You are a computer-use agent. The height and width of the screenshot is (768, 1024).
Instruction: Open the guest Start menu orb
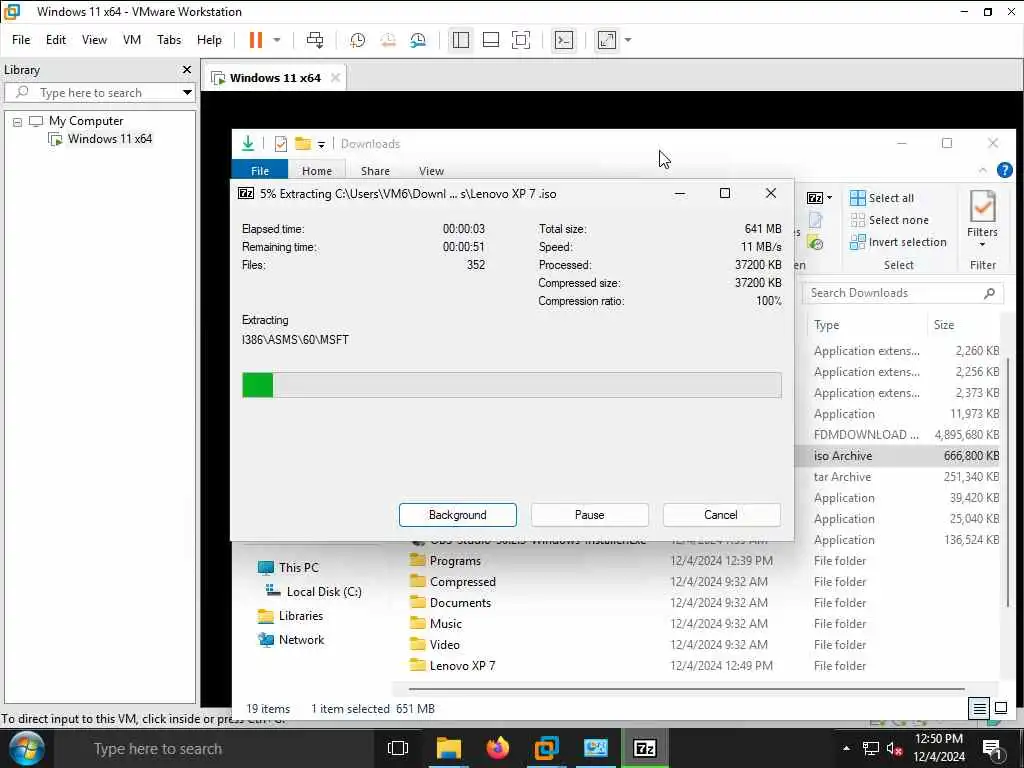click(26, 748)
